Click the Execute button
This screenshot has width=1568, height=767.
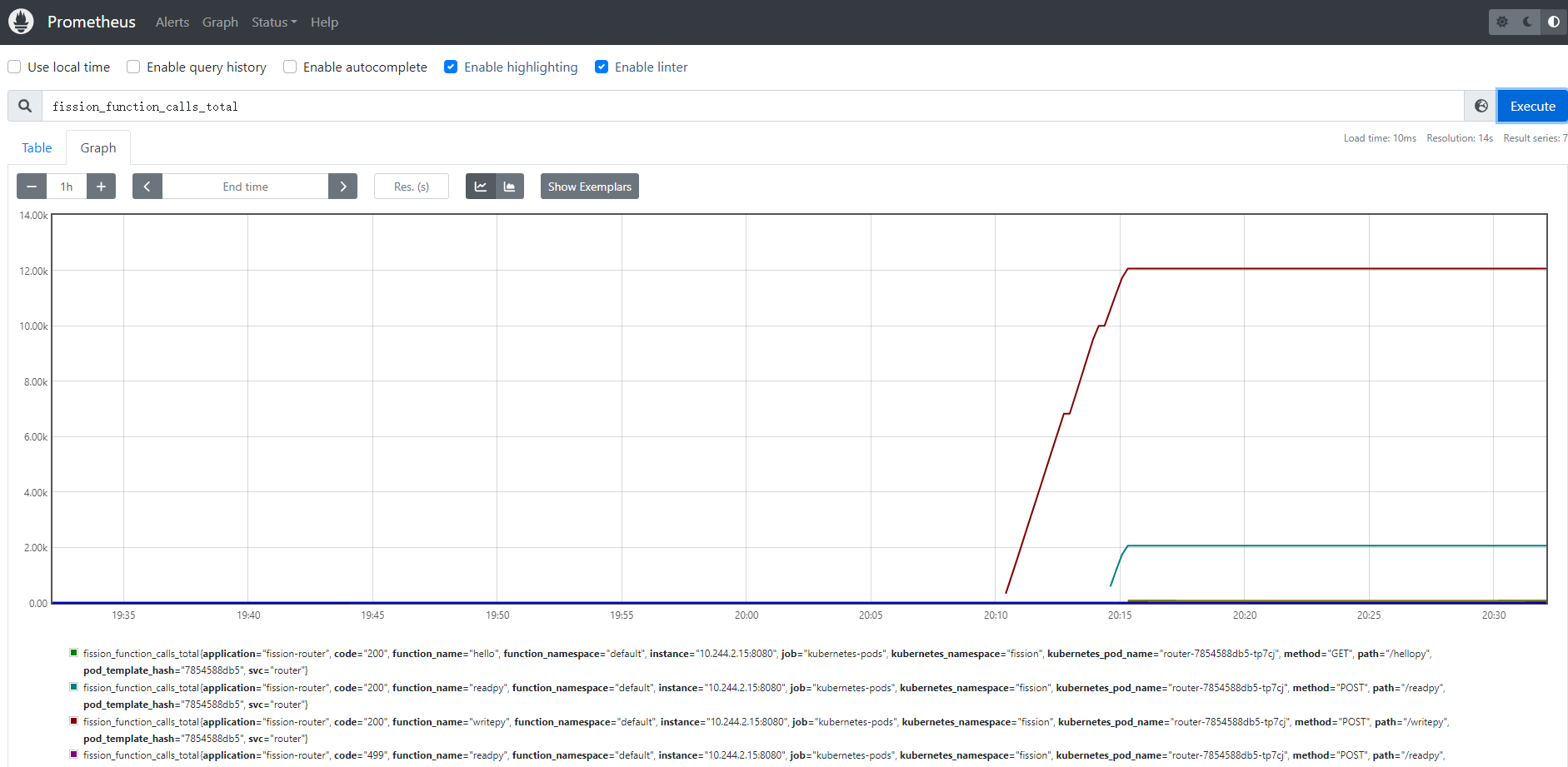tap(1531, 106)
